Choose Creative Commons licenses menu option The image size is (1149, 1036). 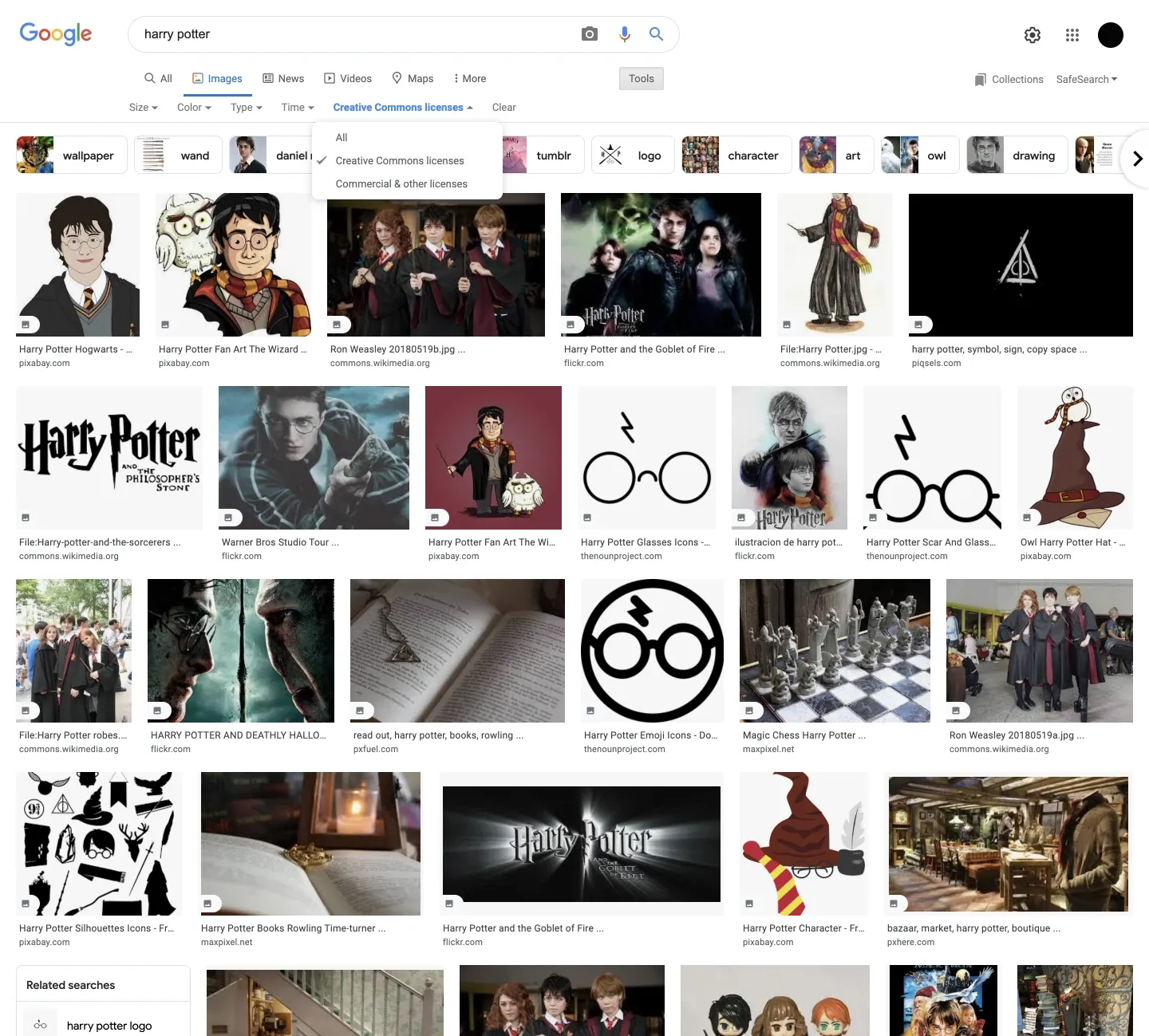click(x=407, y=160)
